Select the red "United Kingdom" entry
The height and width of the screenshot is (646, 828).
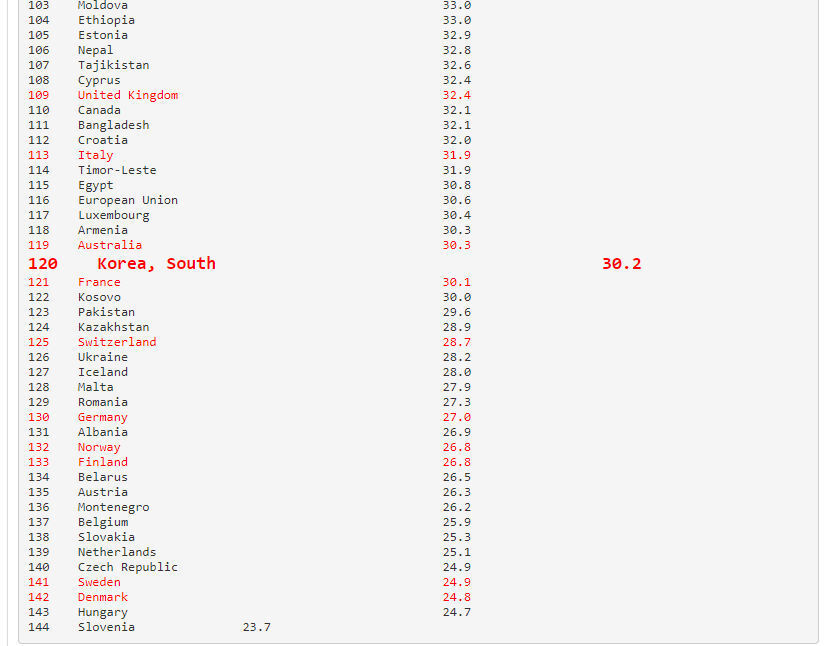(x=128, y=95)
